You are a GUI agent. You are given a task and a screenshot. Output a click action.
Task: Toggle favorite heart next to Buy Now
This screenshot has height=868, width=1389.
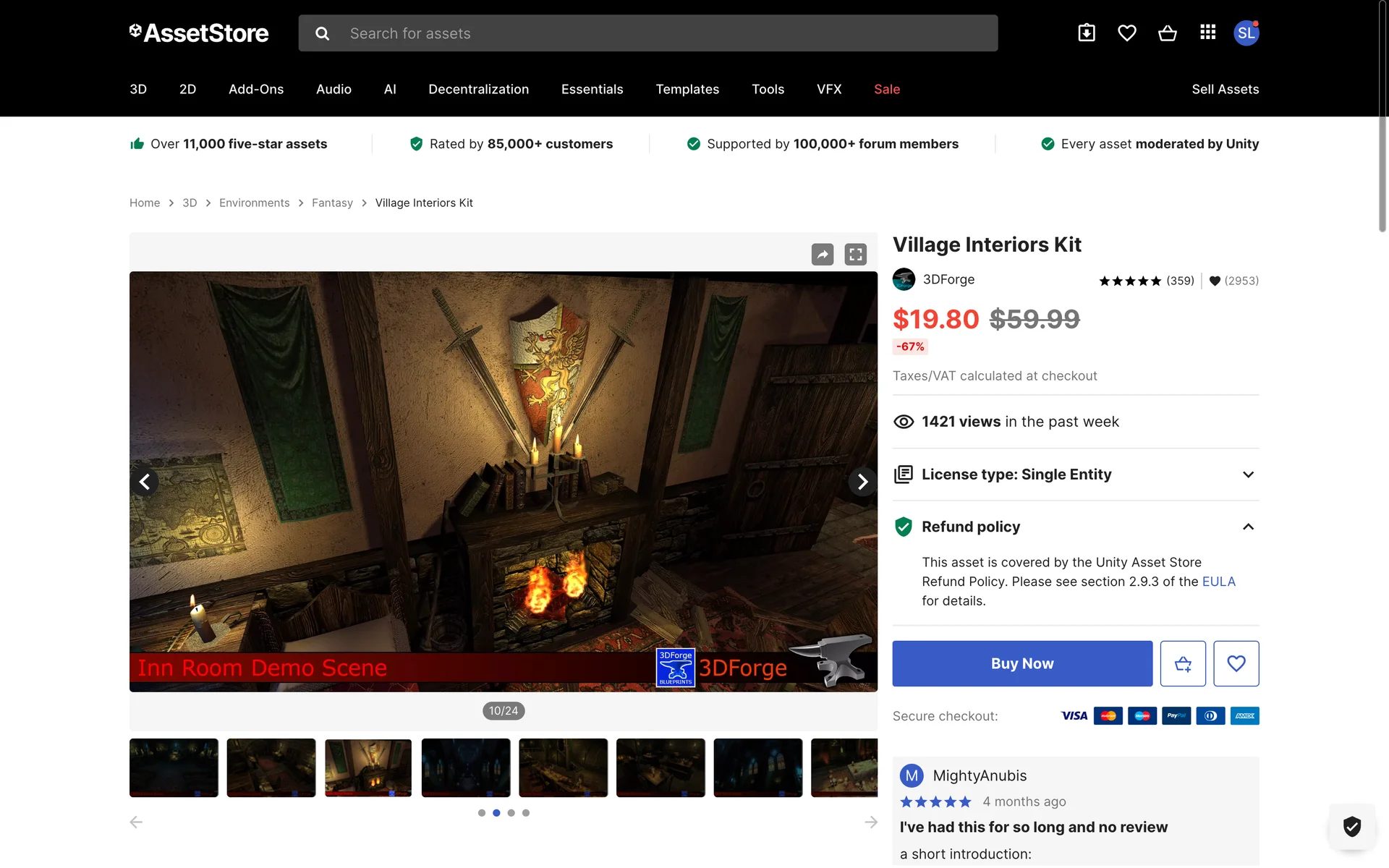pyautogui.click(x=1236, y=663)
